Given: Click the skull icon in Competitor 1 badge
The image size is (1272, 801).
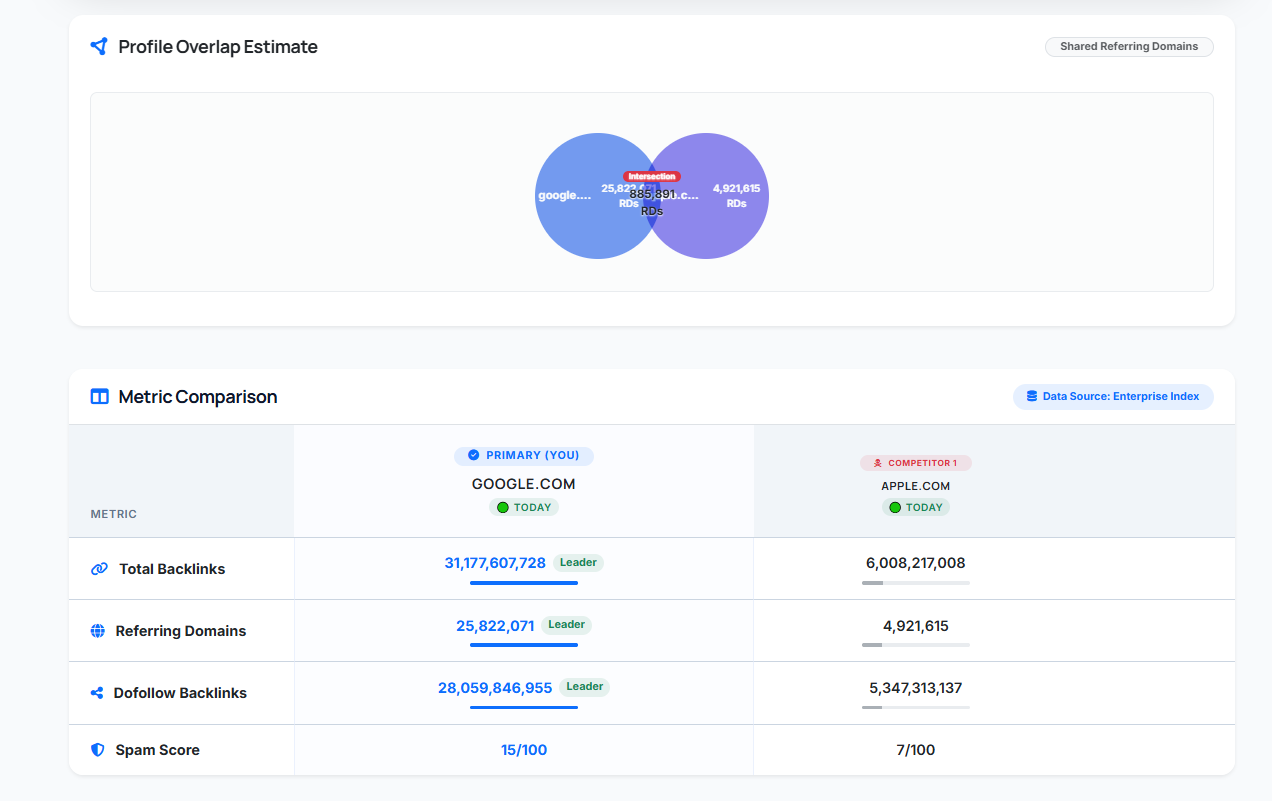Looking at the screenshot, I should [x=877, y=463].
